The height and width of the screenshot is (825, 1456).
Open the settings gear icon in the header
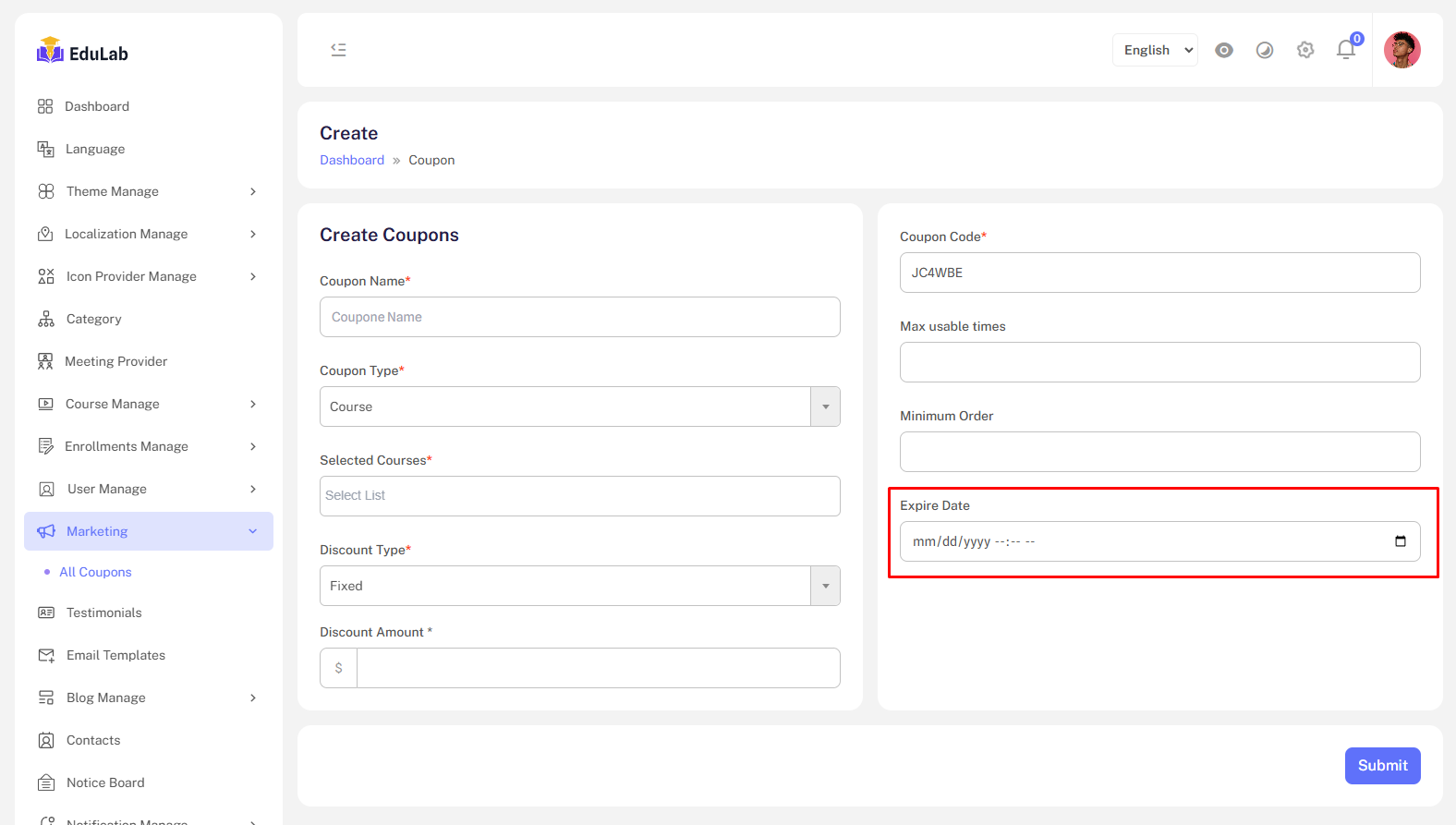[1305, 50]
